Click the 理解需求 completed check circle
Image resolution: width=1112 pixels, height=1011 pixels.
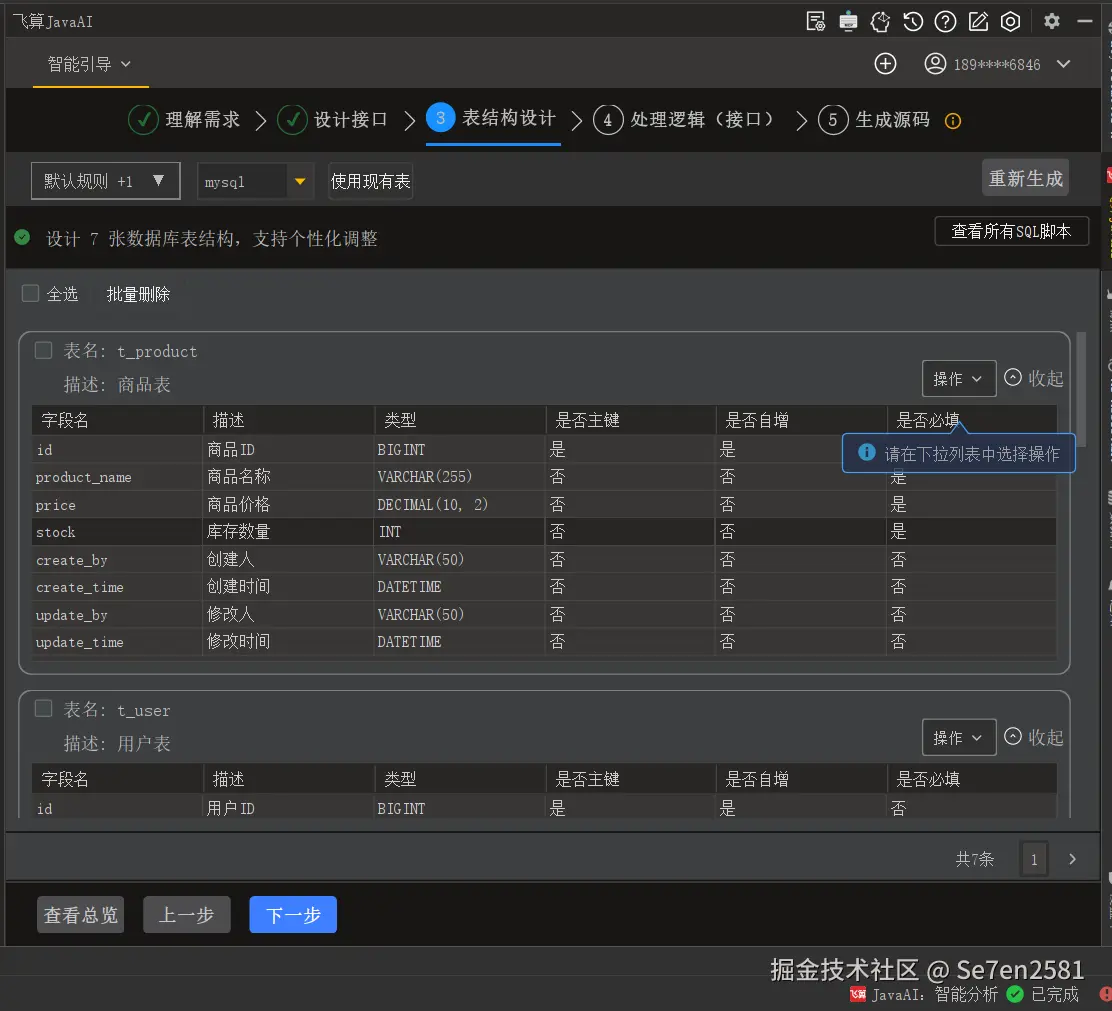point(143,120)
